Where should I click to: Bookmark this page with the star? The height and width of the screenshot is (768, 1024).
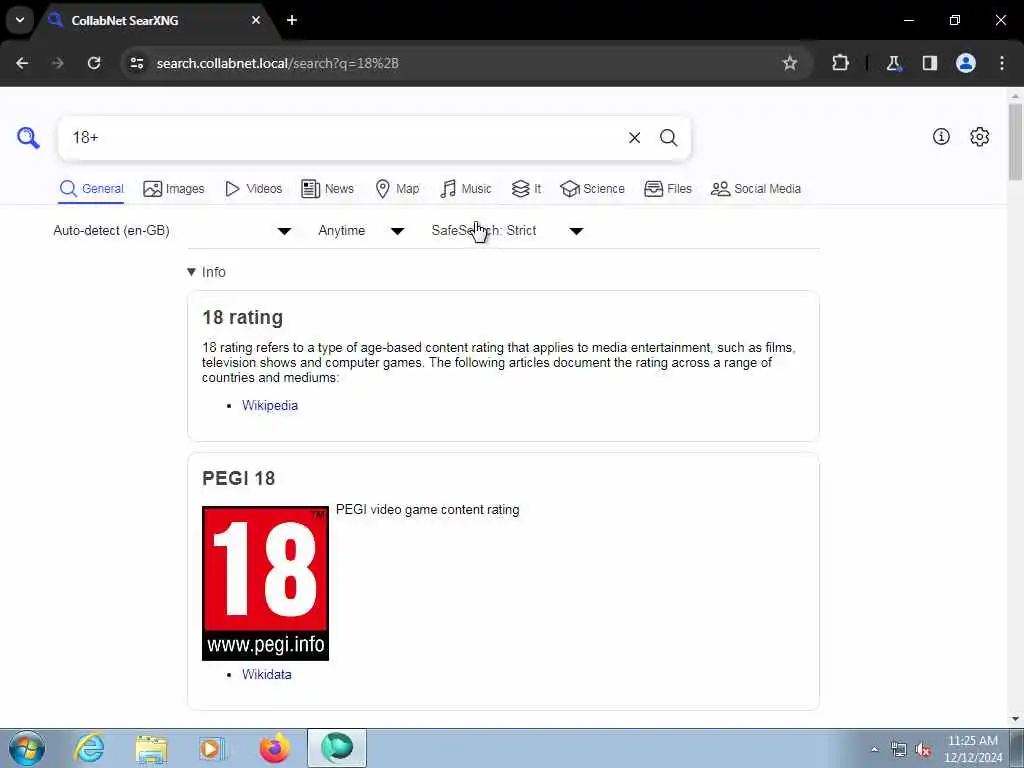click(790, 63)
